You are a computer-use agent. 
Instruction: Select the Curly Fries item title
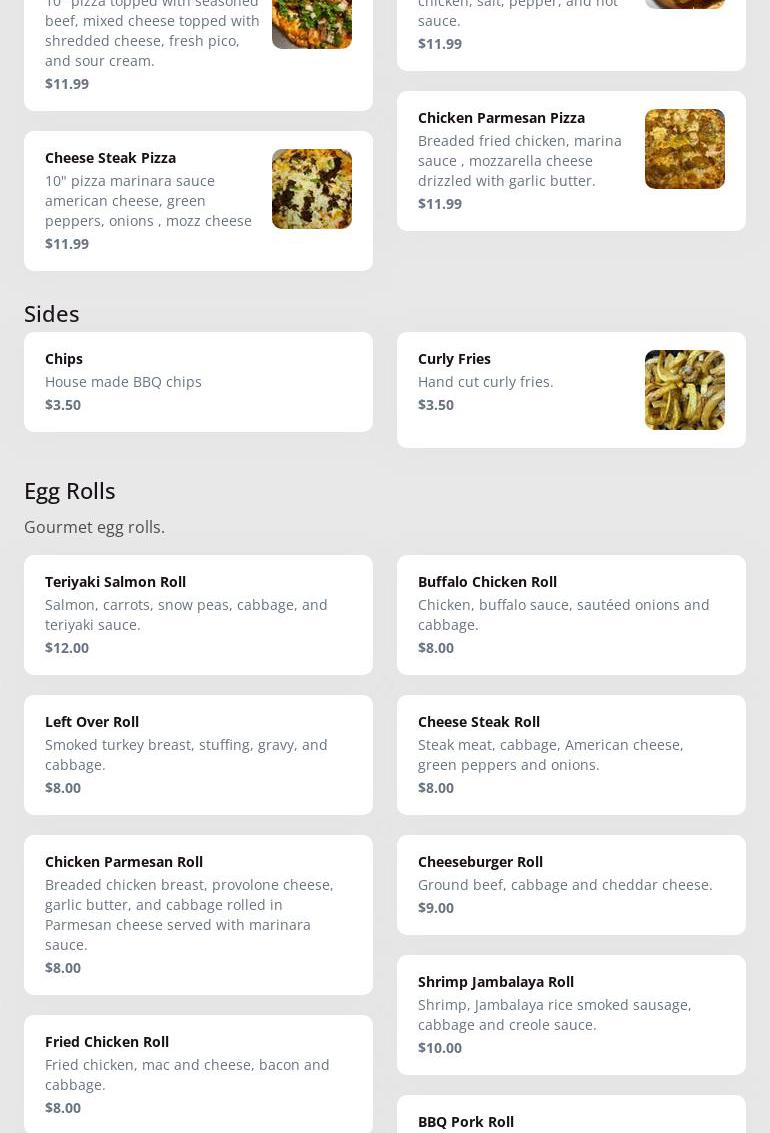[x=454, y=358]
